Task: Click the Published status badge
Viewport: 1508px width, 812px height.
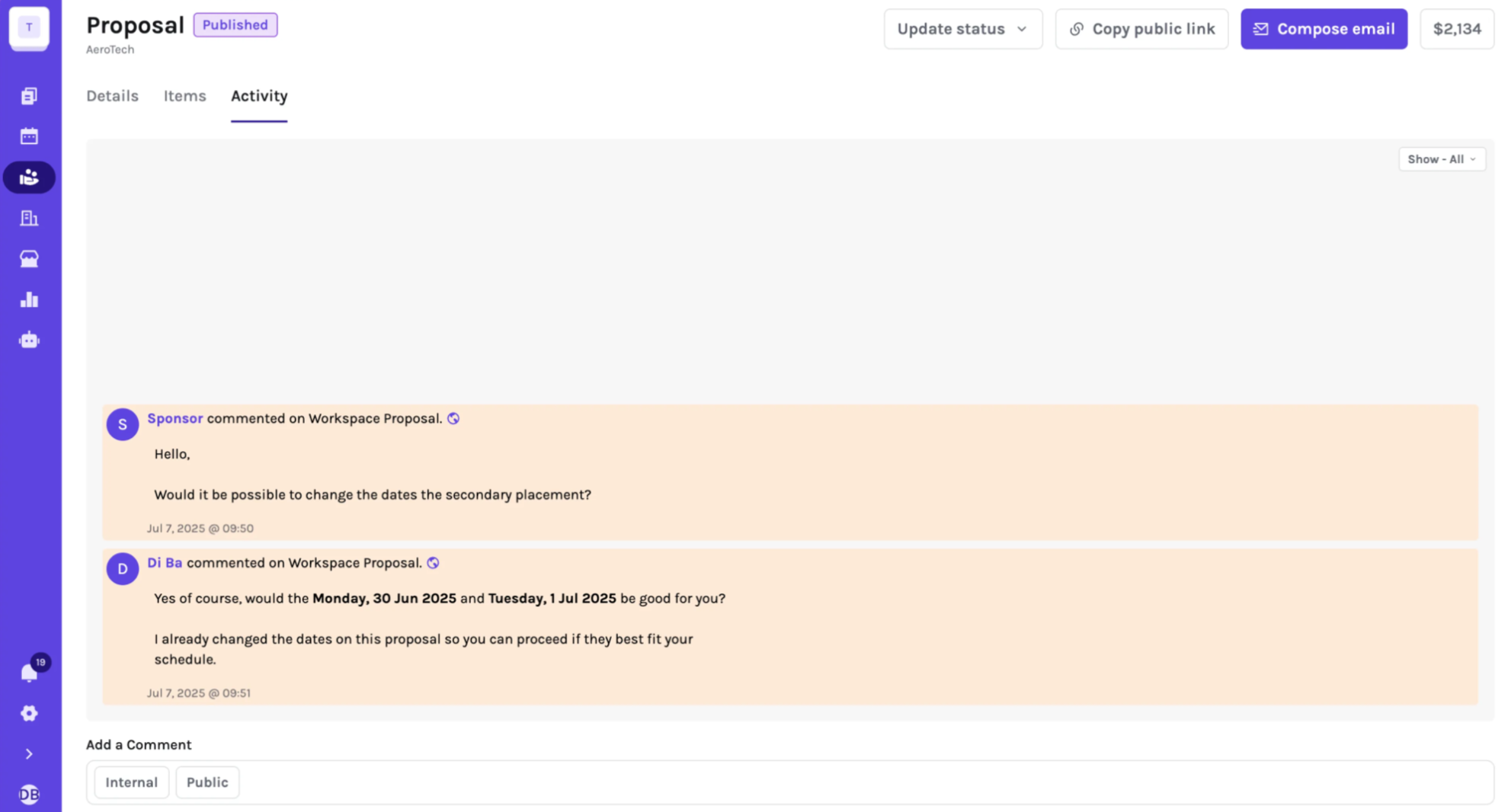Action: (235, 25)
